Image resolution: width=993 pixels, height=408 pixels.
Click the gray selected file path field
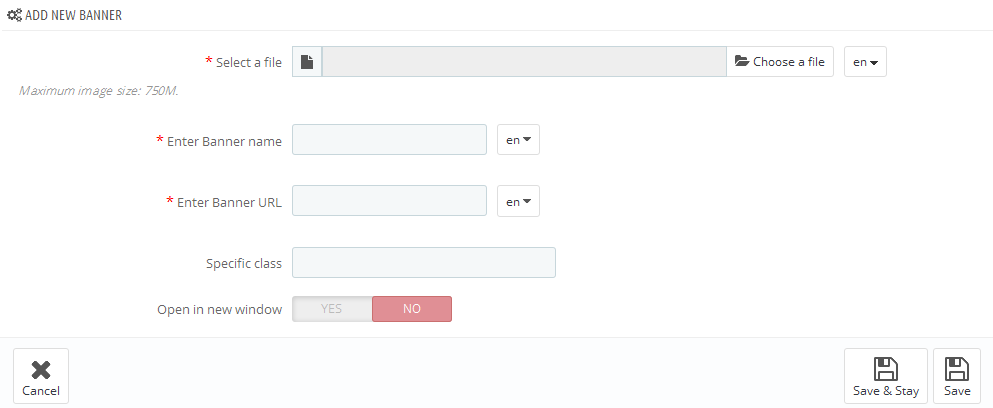pos(524,61)
